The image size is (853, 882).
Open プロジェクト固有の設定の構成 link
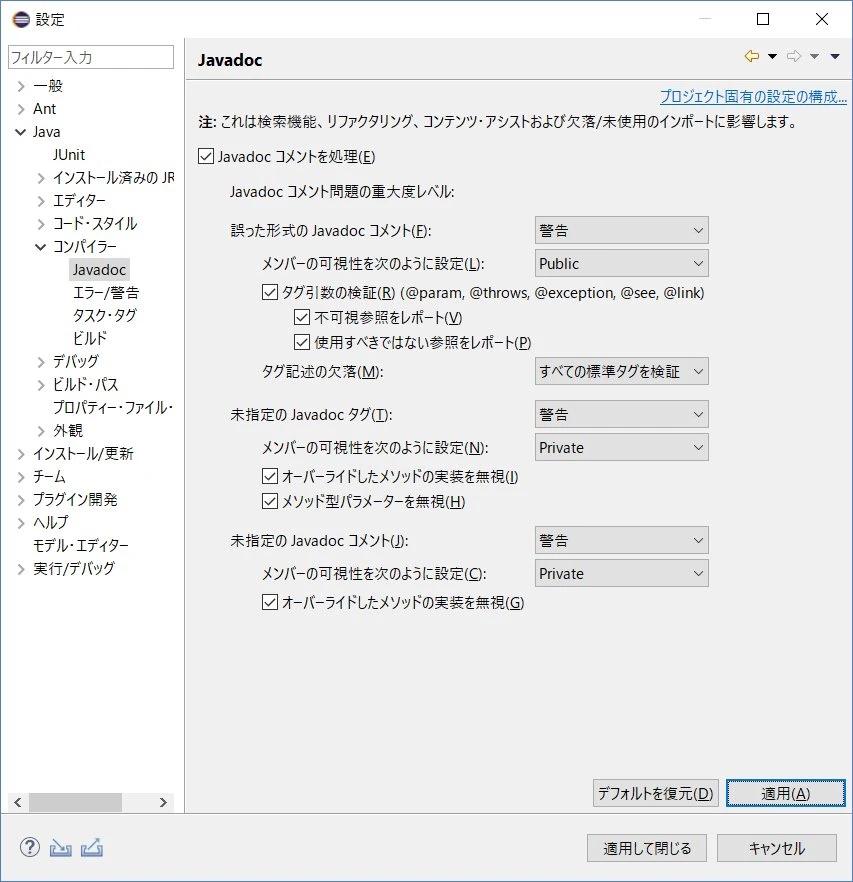tap(753, 97)
